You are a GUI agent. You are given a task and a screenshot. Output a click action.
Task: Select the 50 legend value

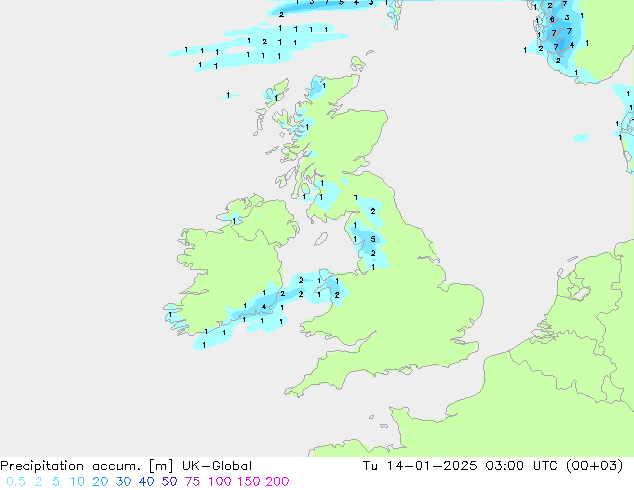[169, 482]
